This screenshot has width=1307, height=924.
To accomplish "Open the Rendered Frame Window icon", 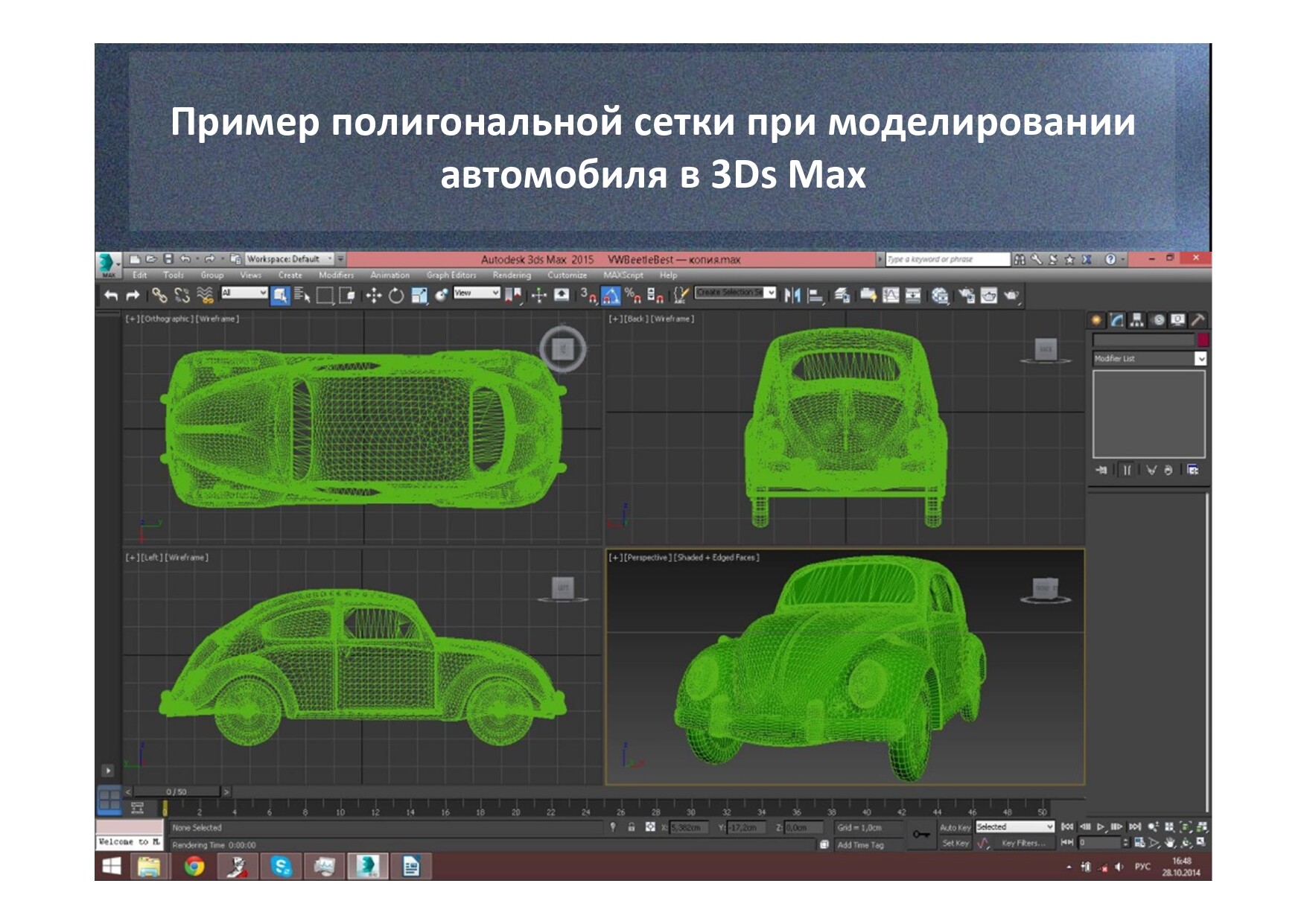I will 989,296.
